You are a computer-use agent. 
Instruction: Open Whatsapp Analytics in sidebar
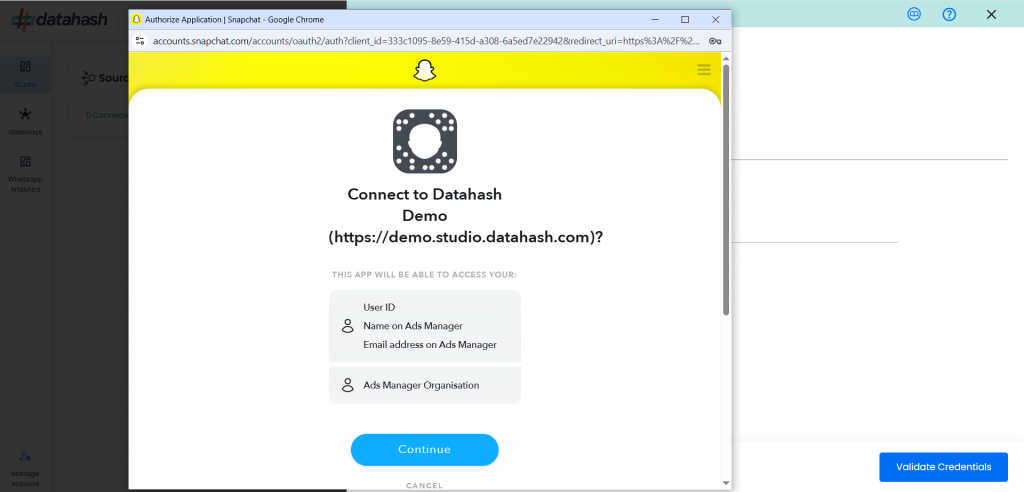click(x=25, y=174)
